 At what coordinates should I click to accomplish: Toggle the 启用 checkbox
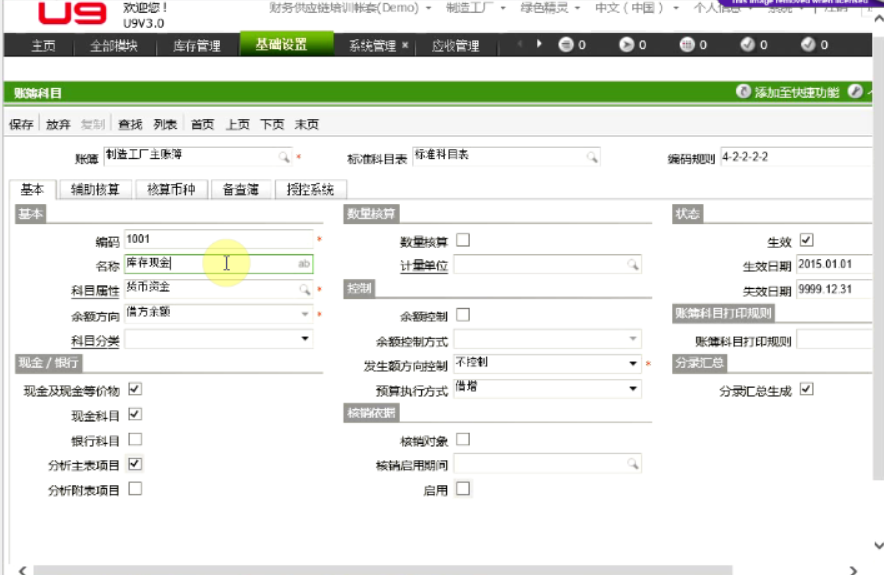pyautogui.click(x=463, y=488)
